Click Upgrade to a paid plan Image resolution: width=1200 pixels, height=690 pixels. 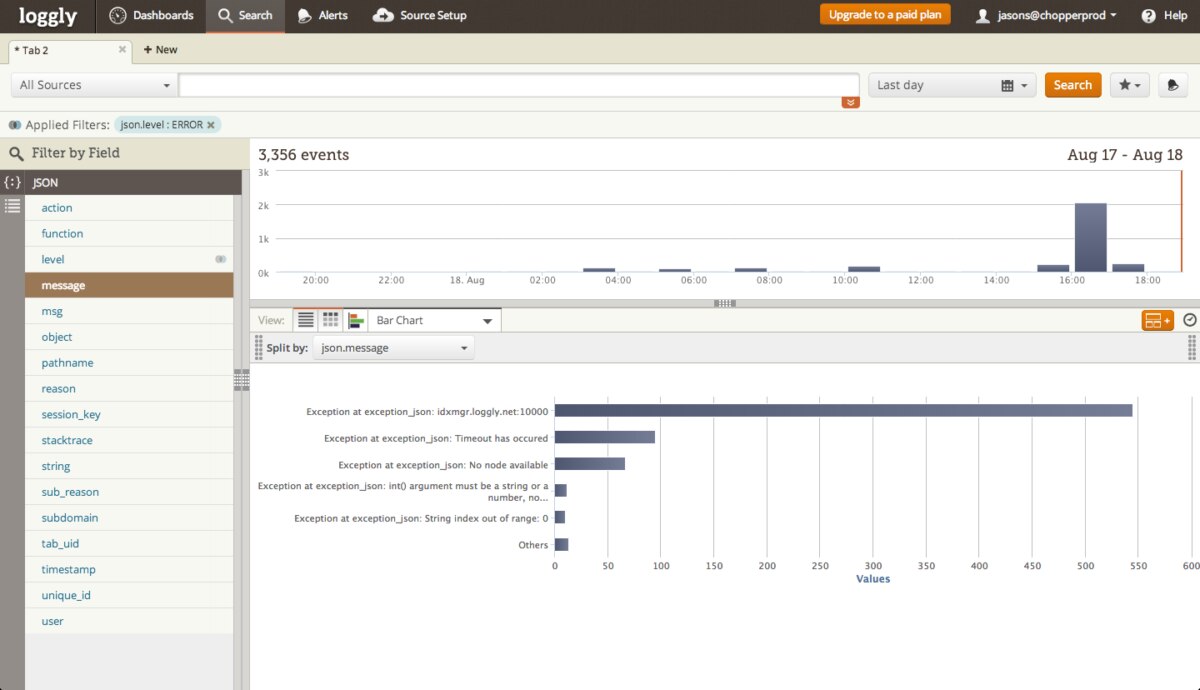[884, 15]
